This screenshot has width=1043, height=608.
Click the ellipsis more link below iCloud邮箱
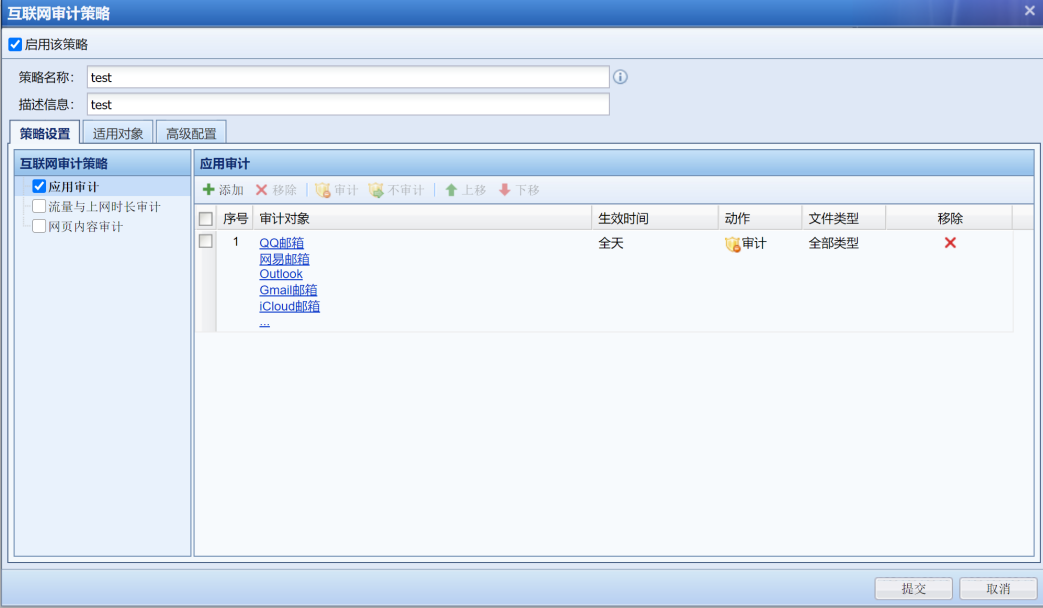pos(264,323)
